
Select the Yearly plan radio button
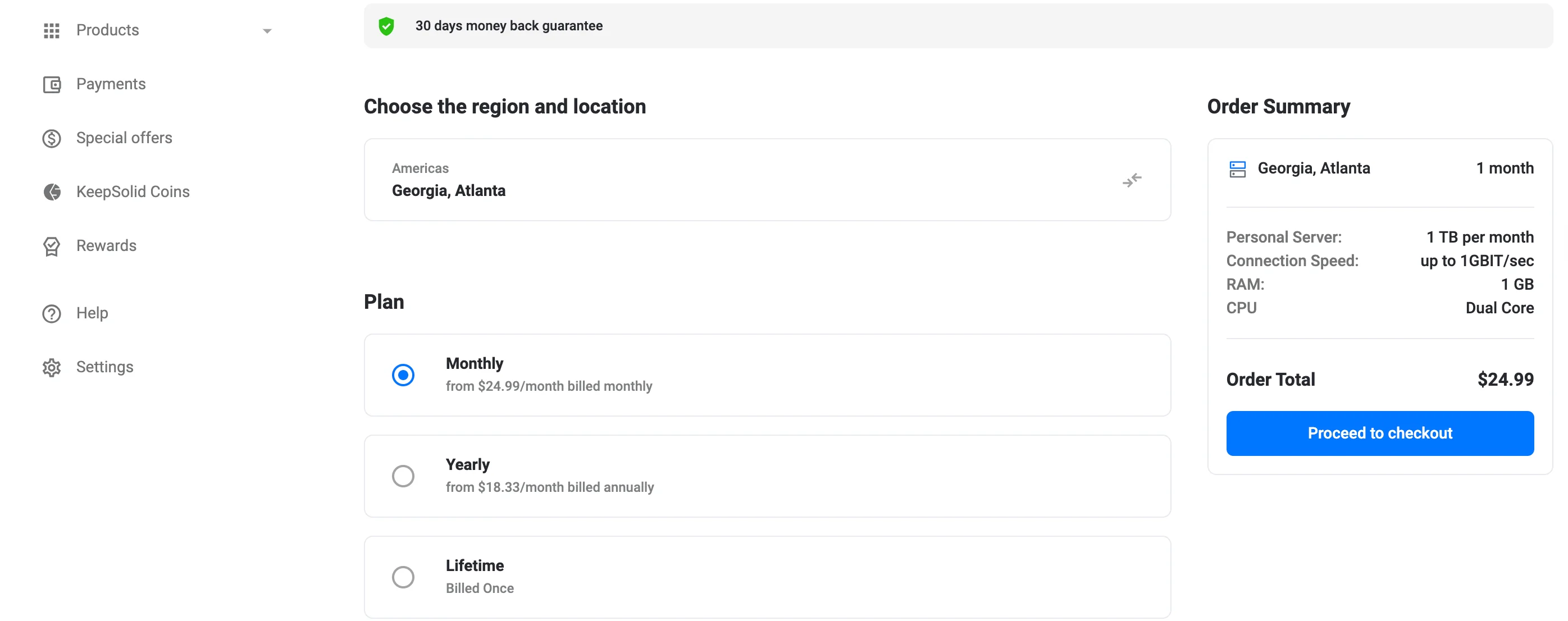pyautogui.click(x=403, y=476)
